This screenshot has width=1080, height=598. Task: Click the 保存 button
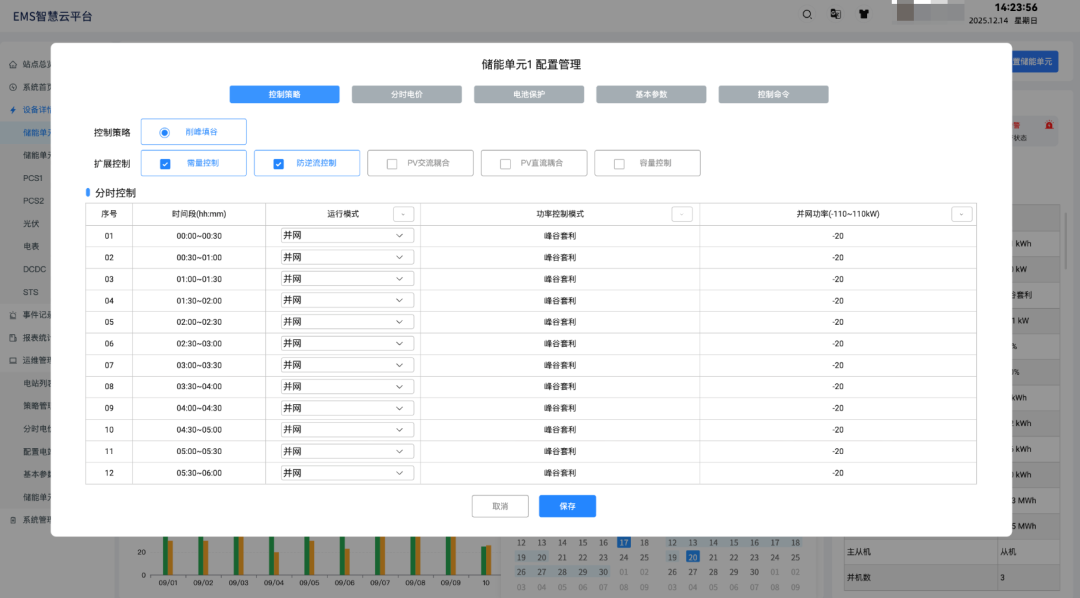tap(567, 506)
